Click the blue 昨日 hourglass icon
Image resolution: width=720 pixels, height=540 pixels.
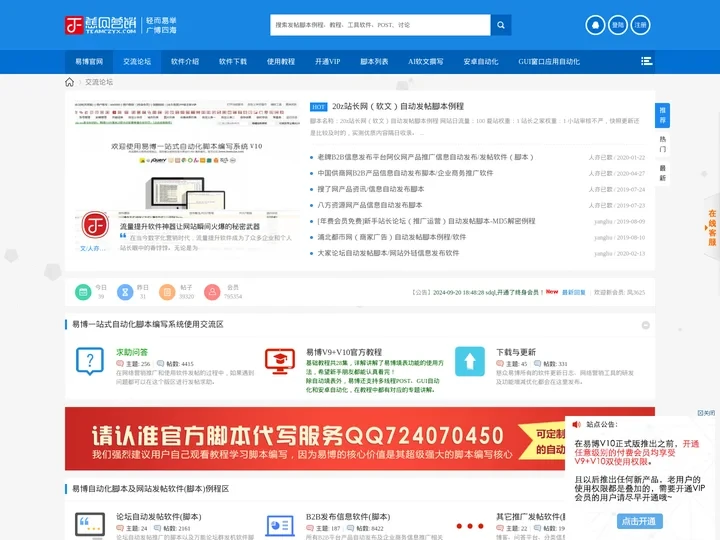125,292
